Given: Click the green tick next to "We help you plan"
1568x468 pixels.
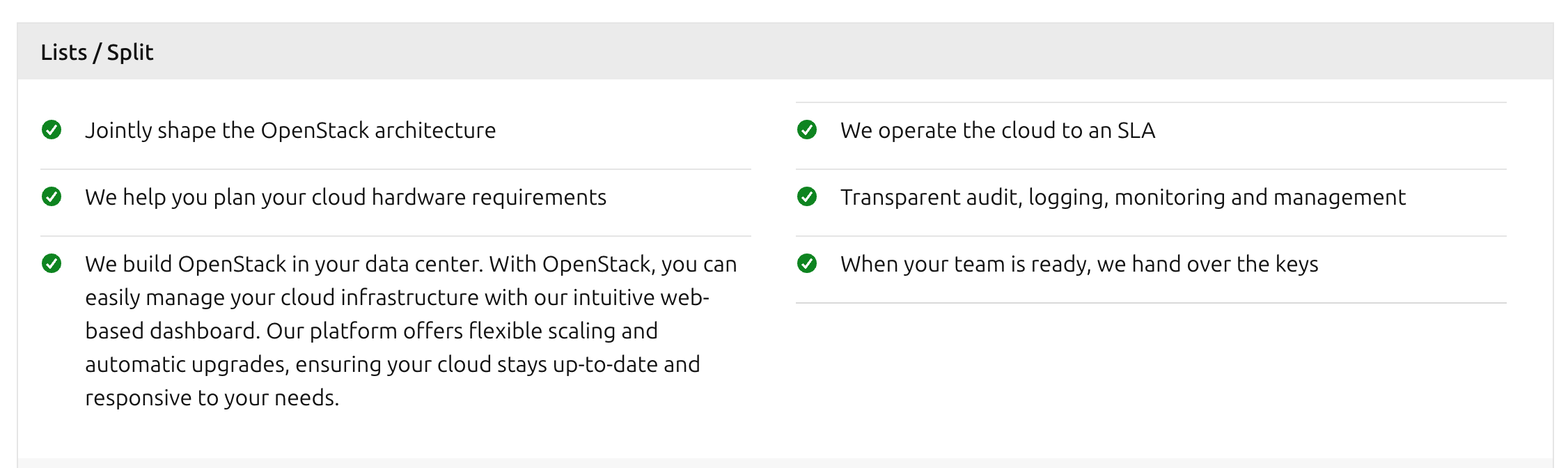Looking at the screenshot, I should 52,196.
